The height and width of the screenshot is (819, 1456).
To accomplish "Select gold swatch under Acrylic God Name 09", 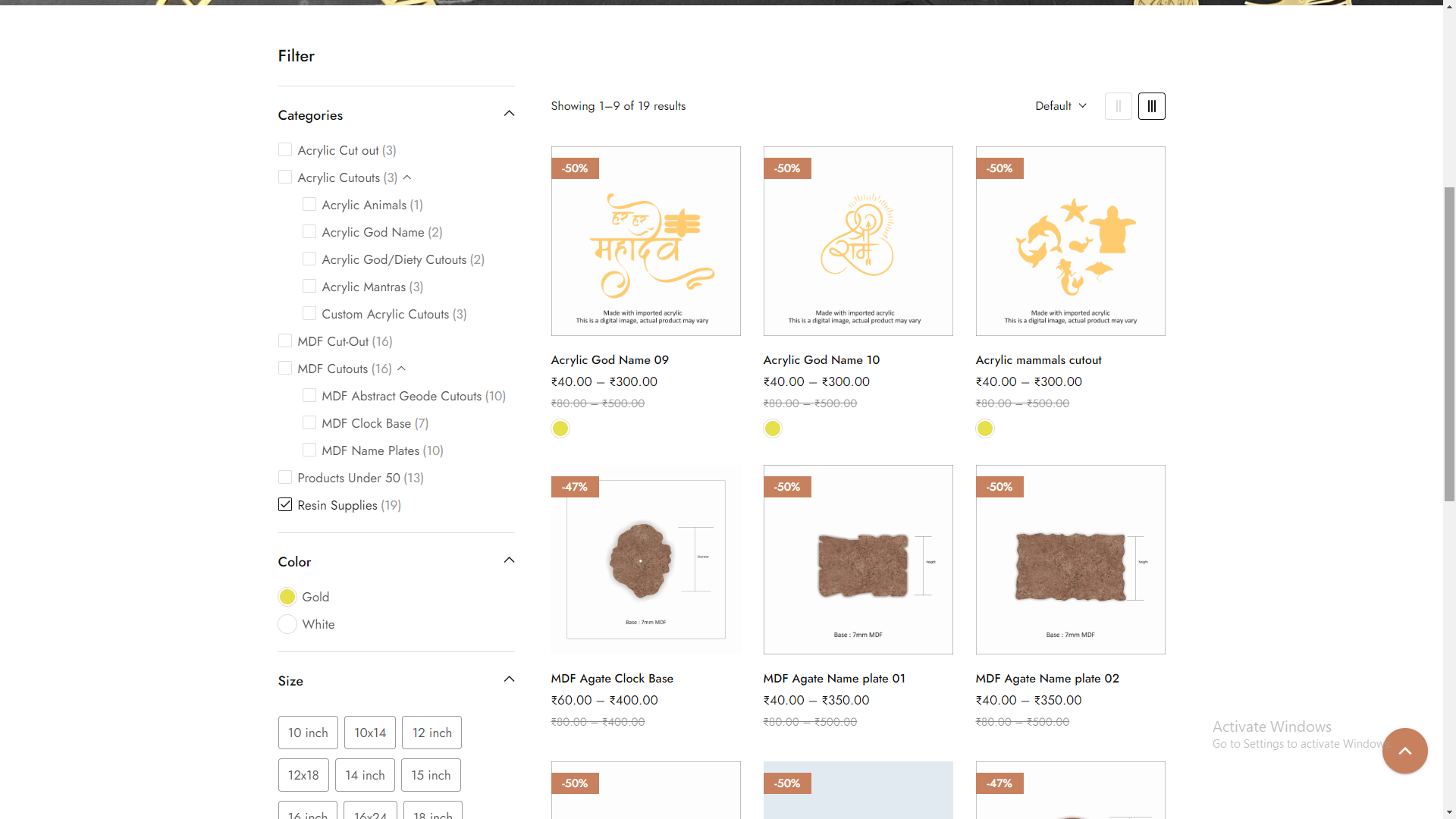I will point(560,429).
